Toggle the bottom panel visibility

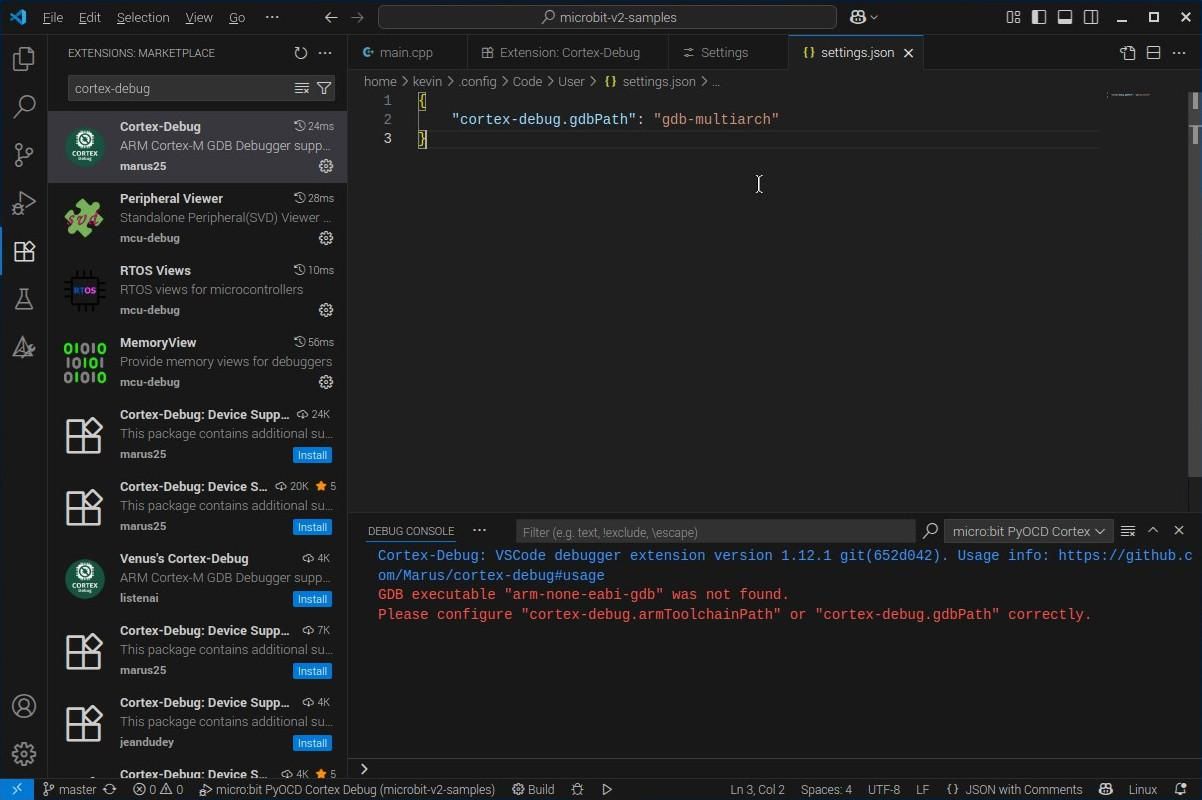1065,17
